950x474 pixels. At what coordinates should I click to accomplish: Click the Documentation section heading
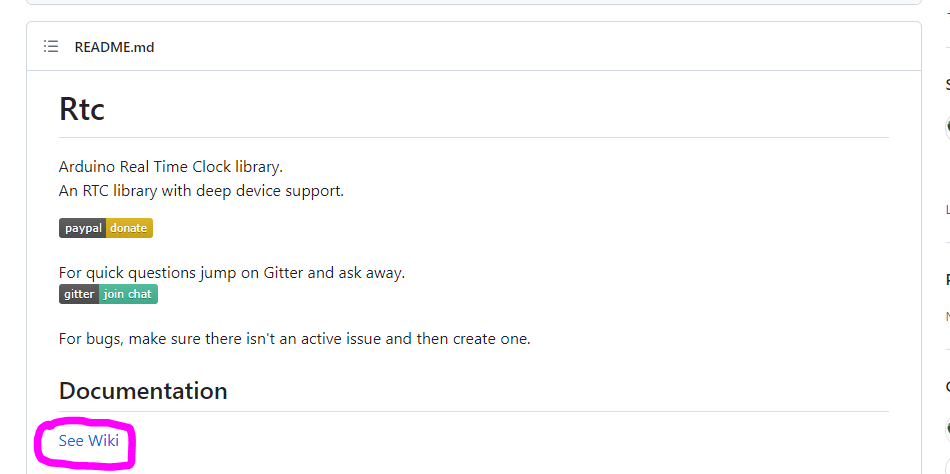tap(143, 391)
